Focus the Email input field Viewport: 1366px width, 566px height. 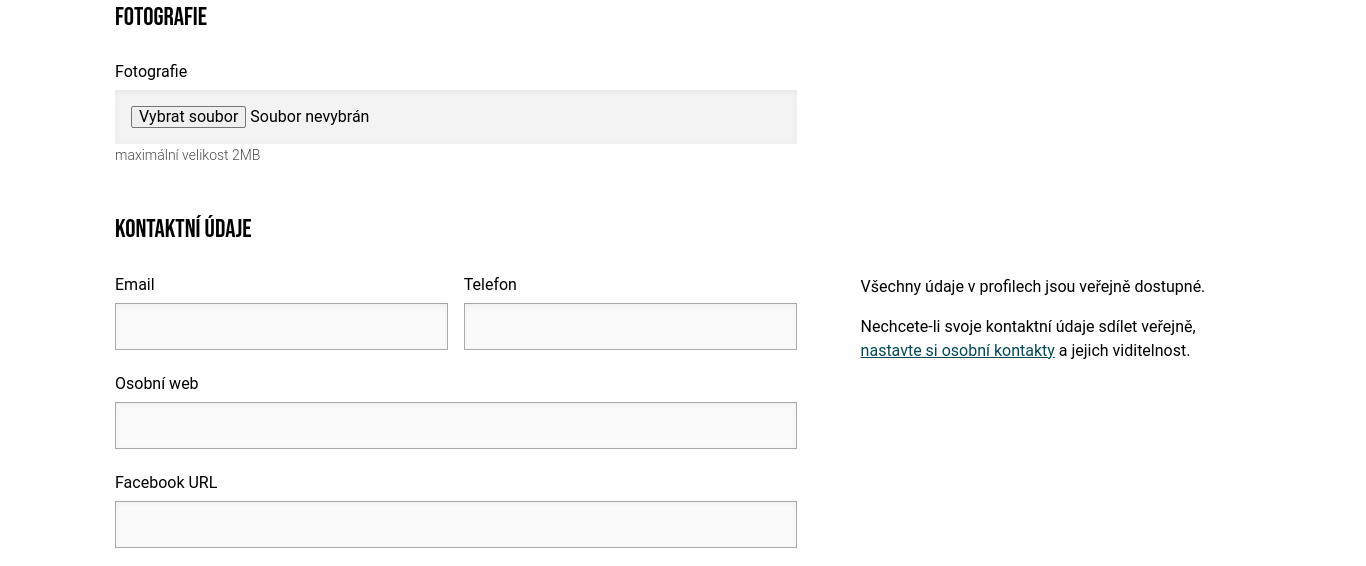(281, 327)
